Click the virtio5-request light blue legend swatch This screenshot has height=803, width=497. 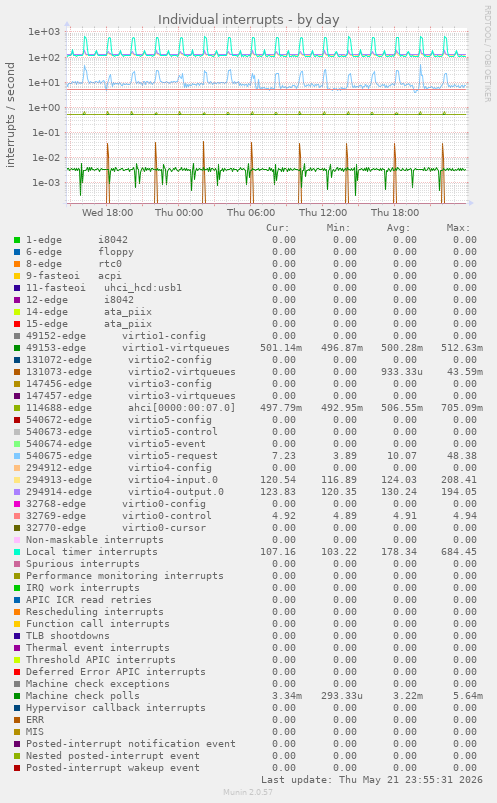click(x=17, y=456)
